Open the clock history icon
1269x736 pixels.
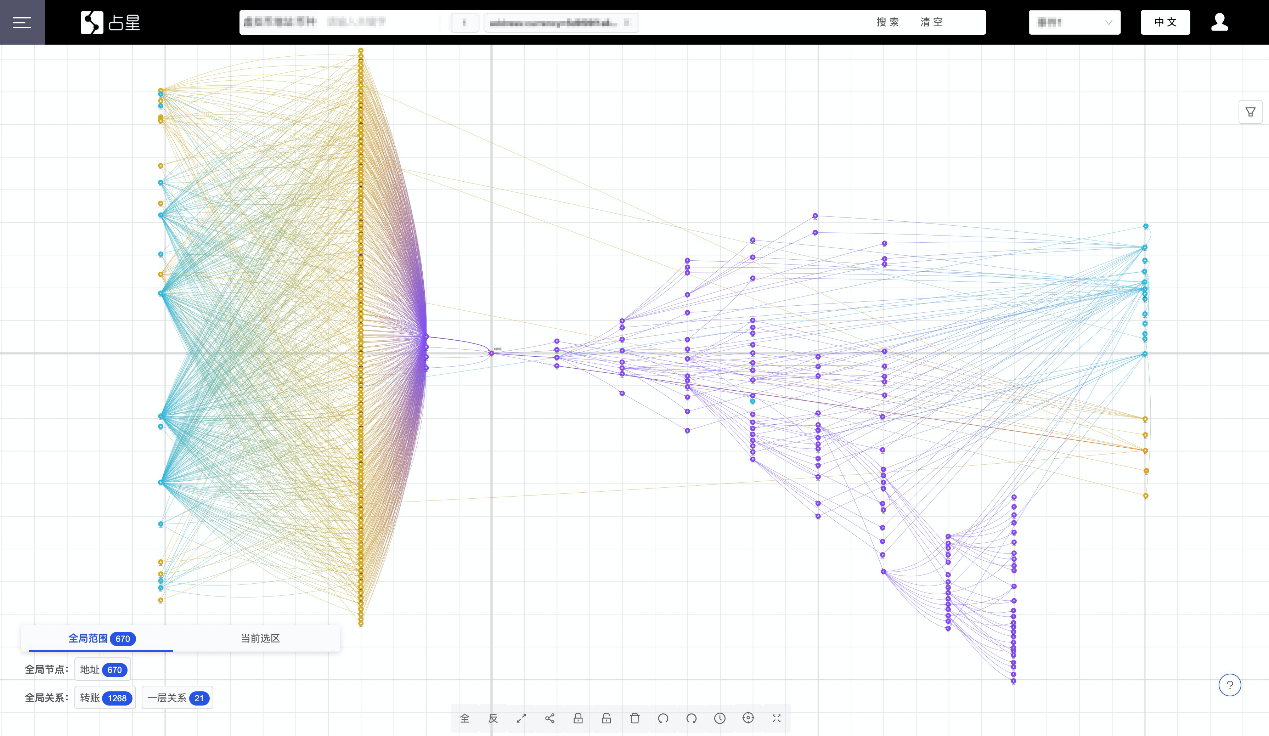[720, 718]
